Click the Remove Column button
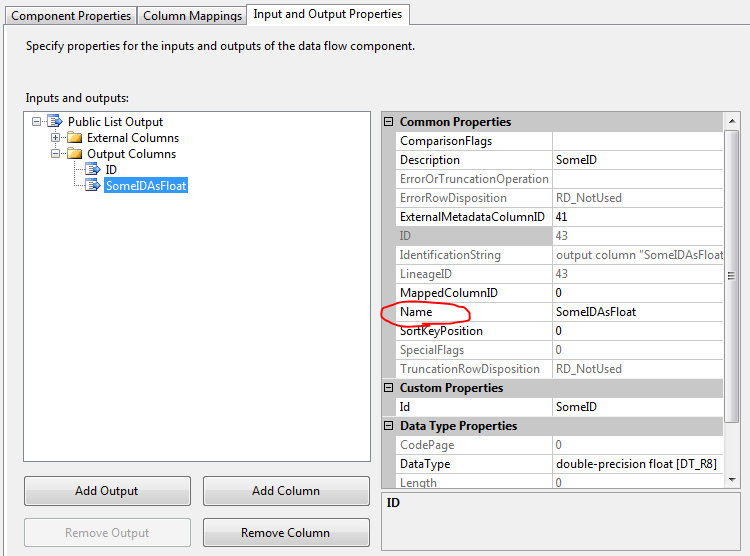 pyautogui.click(x=286, y=533)
